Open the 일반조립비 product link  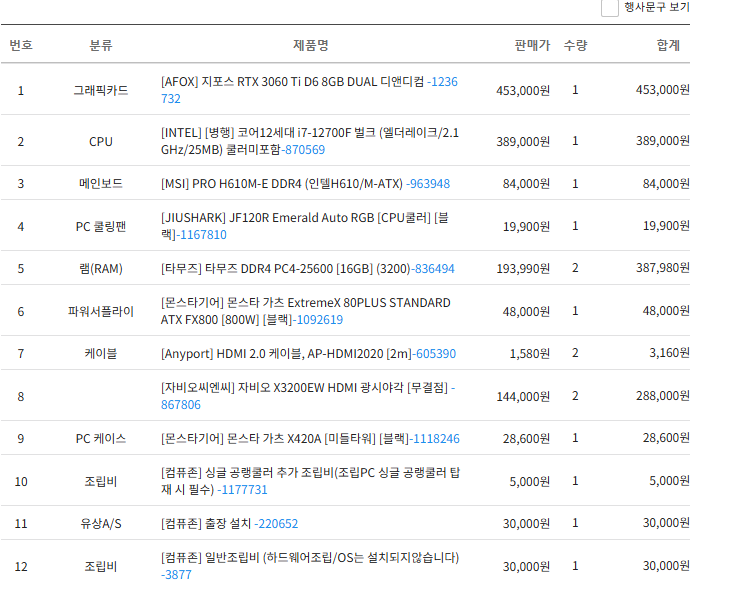(x=310, y=566)
